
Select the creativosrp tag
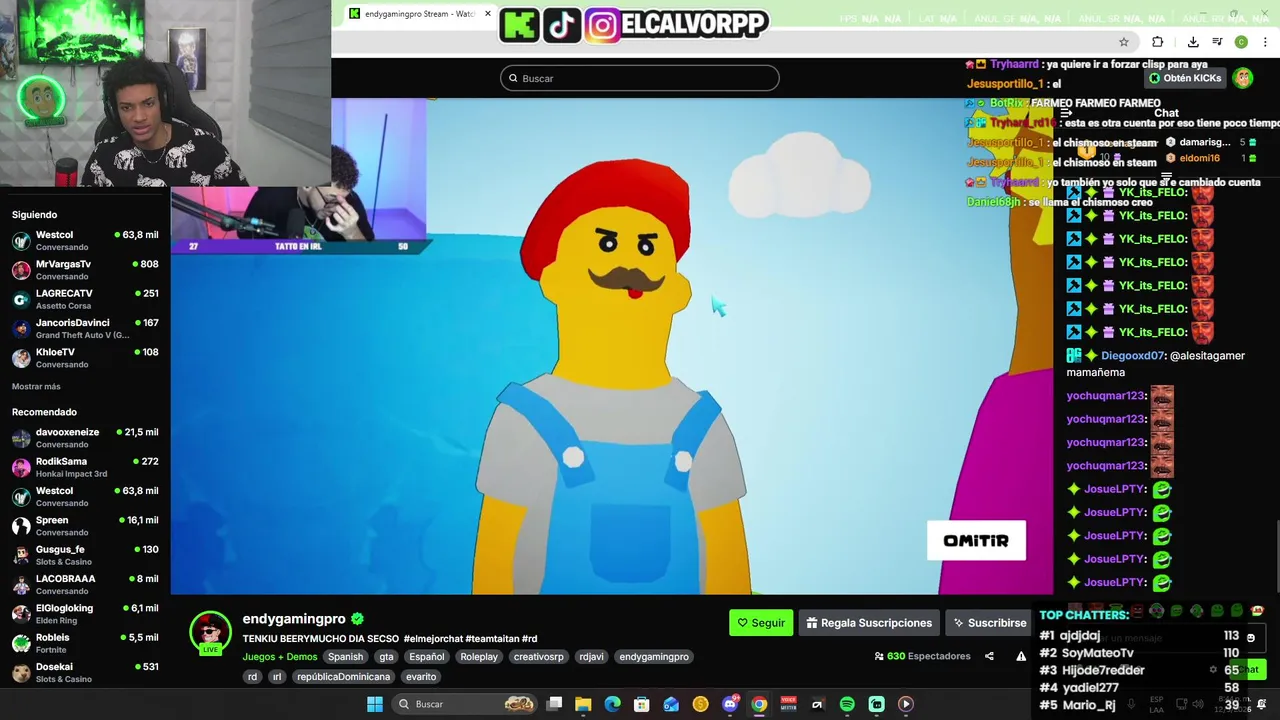click(x=538, y=657)
